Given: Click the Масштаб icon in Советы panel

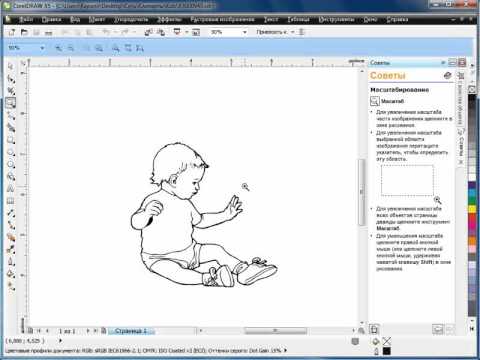Looking at the screenshot, I should [x=375, y=101].
